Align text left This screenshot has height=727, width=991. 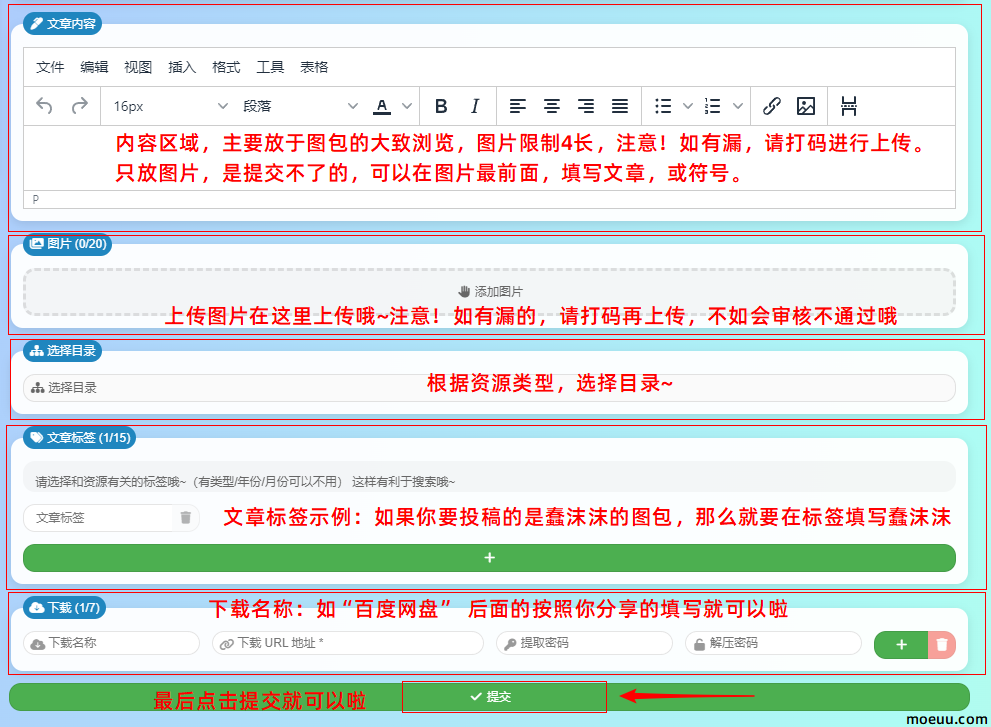point(518,106)
